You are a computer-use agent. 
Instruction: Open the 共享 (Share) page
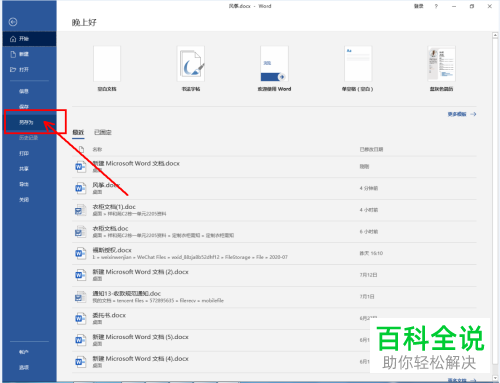tap(29, 168)
